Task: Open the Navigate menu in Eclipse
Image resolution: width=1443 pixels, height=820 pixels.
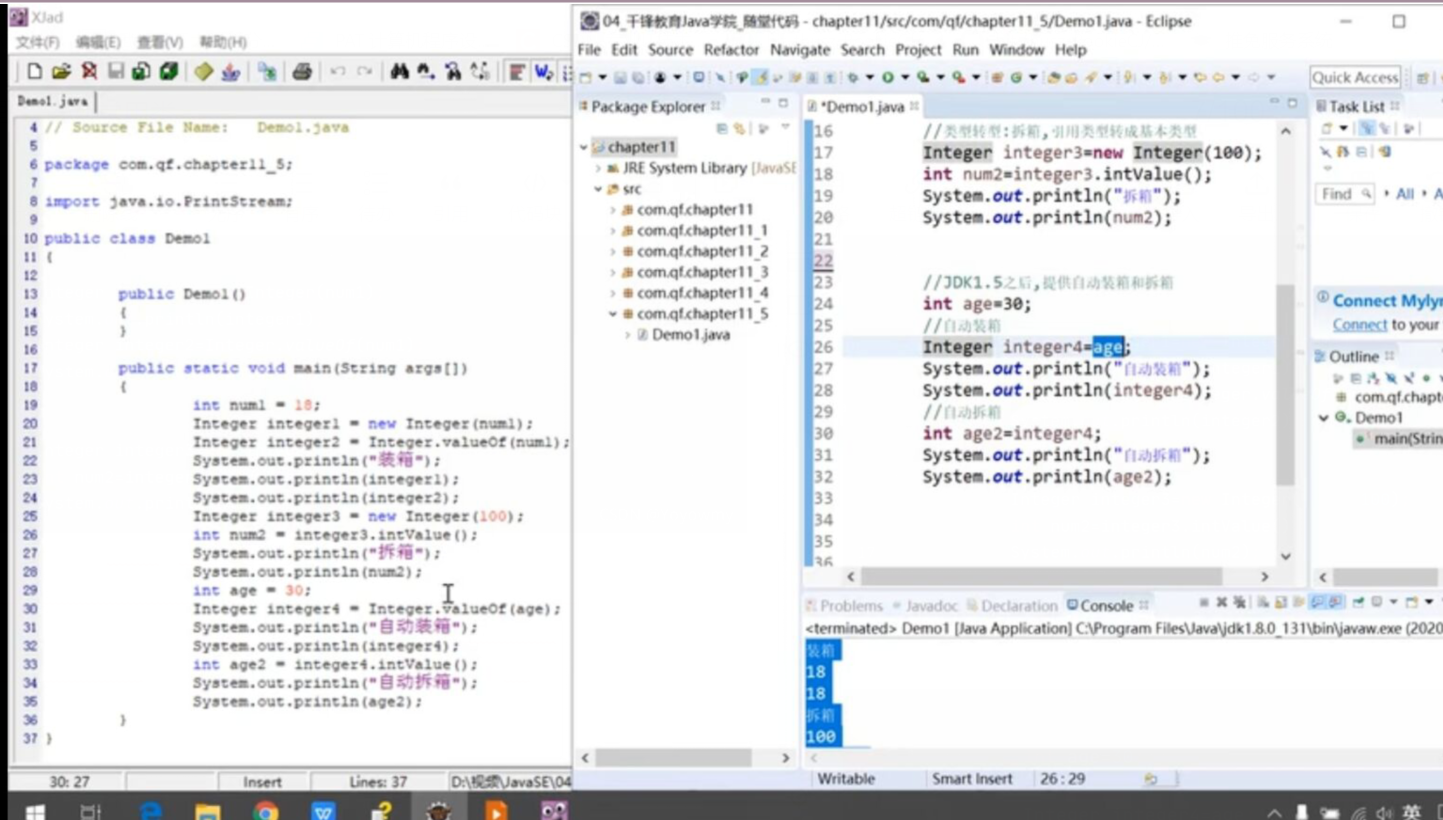Action: pyautogui.click(x=800, y=50)
